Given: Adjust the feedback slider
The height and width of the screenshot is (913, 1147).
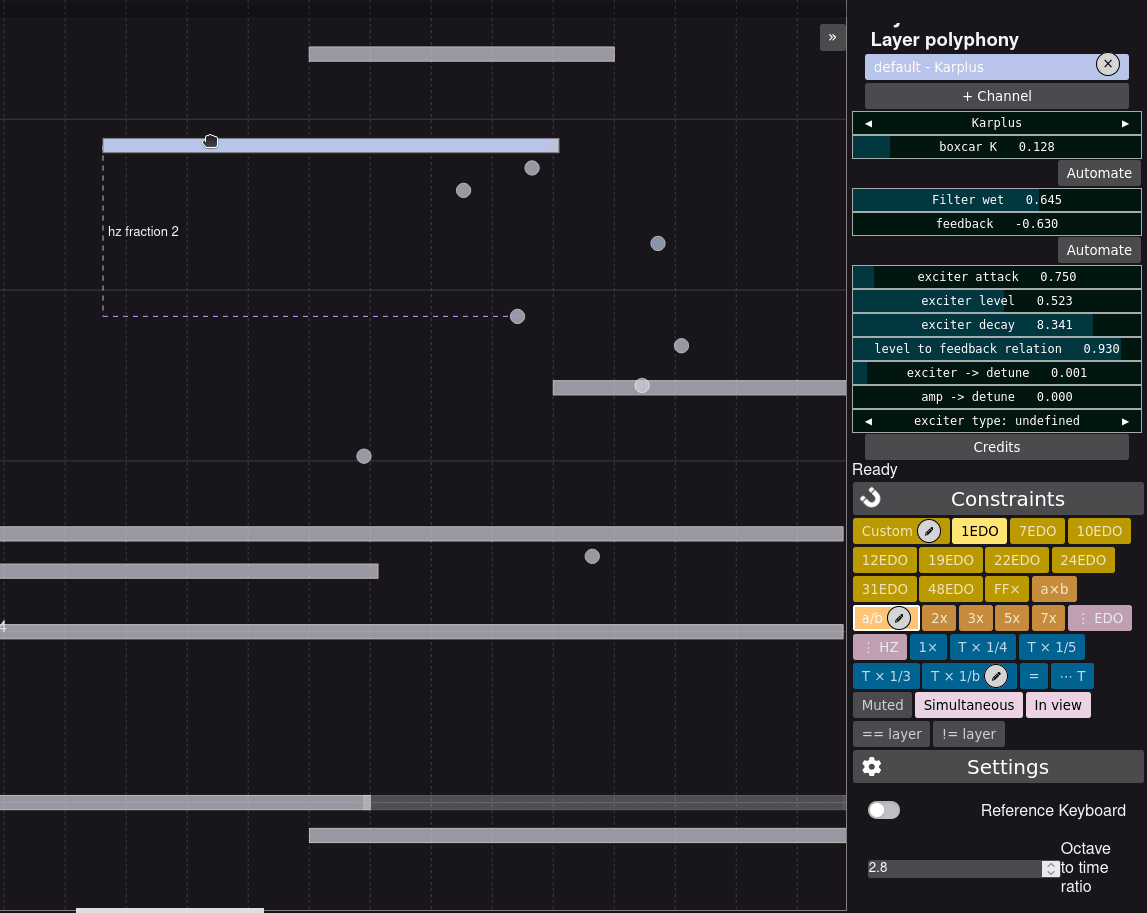Looking at the screenshot, I should coord(996,224).
